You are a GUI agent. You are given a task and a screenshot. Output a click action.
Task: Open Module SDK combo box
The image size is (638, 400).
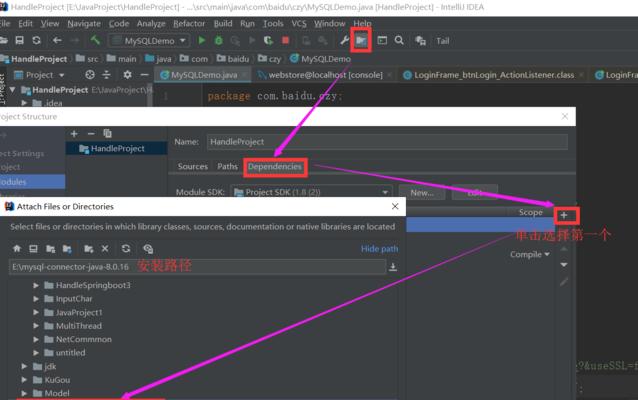point(311,192)
